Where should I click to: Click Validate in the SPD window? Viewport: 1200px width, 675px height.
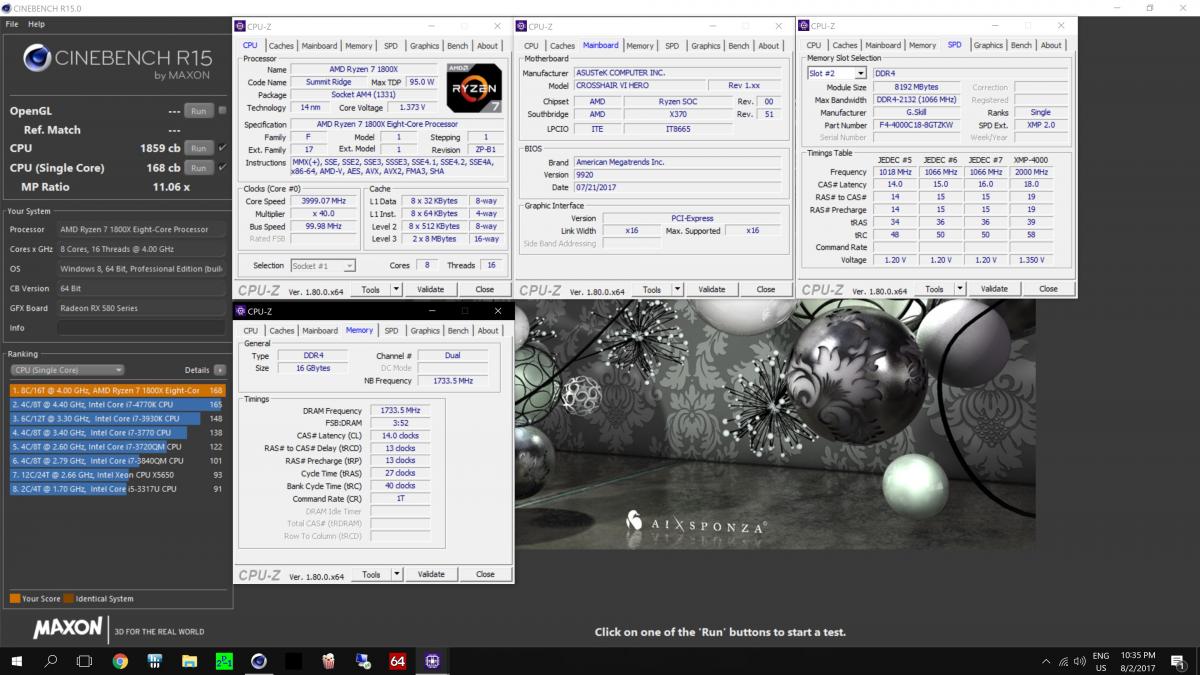994,289
